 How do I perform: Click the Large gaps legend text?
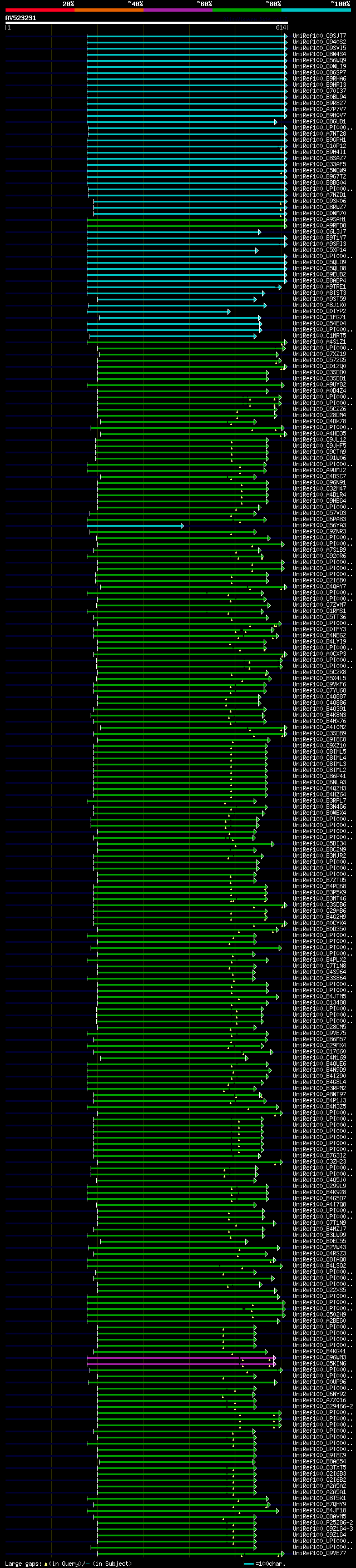pyautogui.click(x=68, y=1563)
